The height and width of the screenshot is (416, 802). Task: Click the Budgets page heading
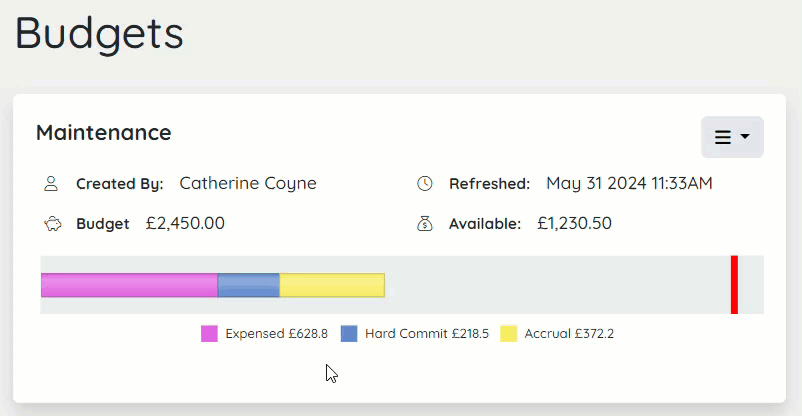[x=99, y=33]
